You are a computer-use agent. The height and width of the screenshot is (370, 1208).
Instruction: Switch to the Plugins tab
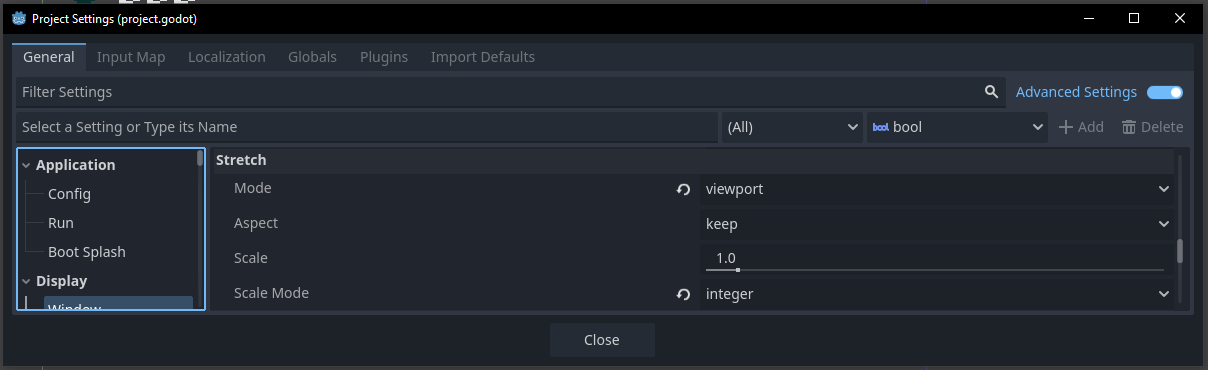click(384, 57)
